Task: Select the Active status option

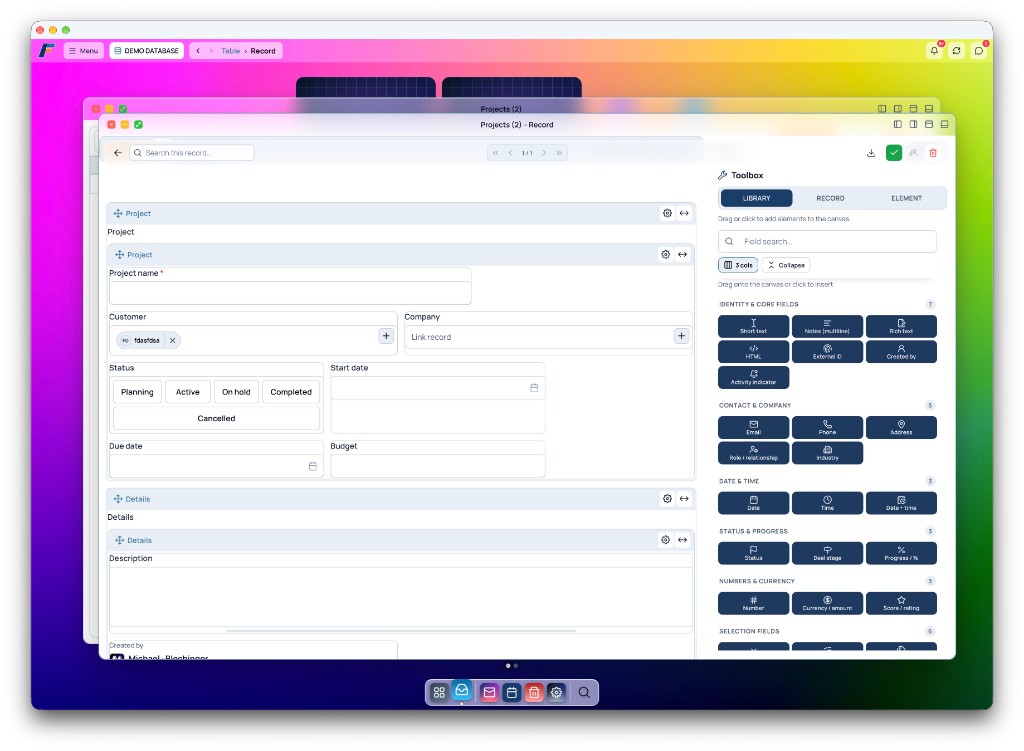Action: pyautogui.click(x=187, y=392)
